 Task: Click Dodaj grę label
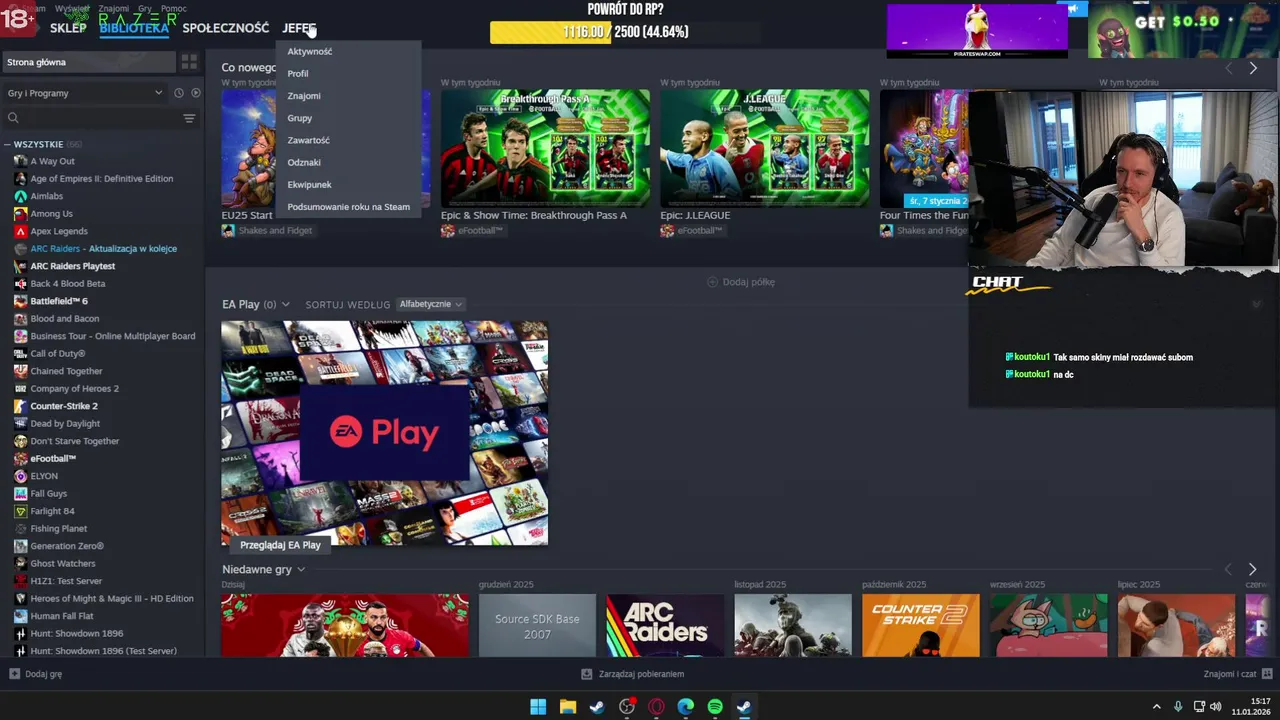coord(43,674)
